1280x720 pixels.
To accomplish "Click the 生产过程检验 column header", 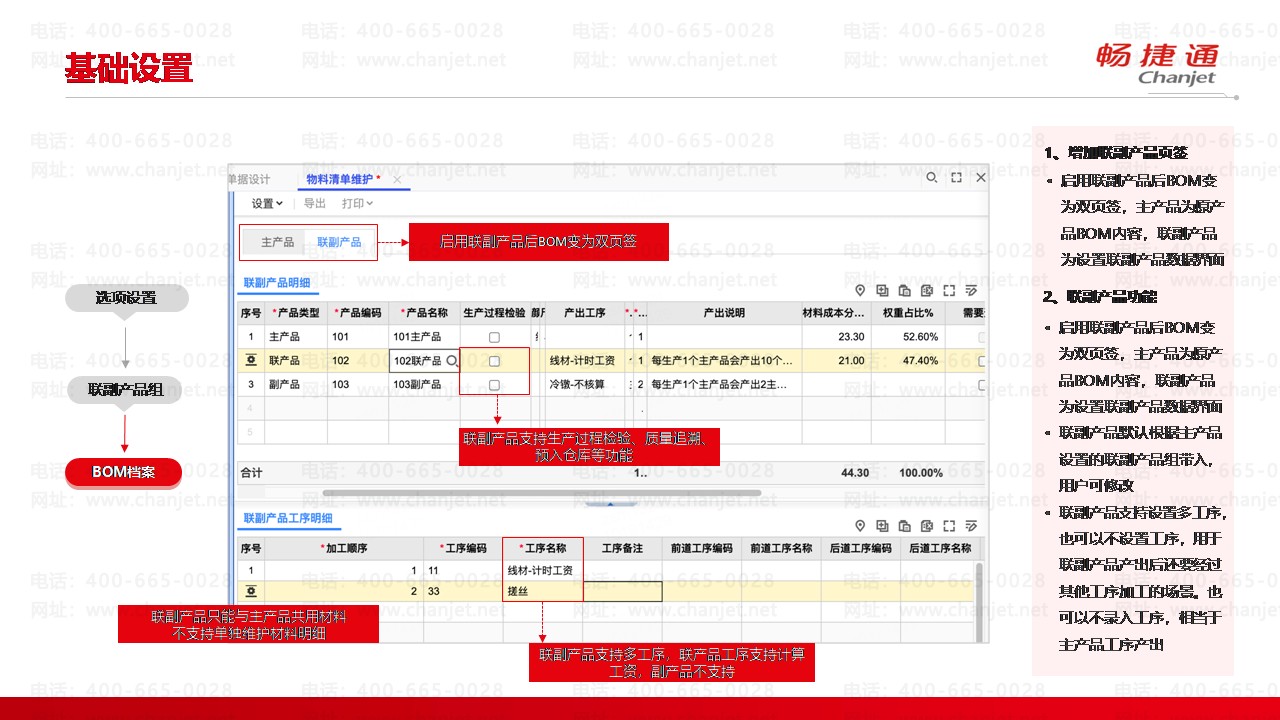I will 494,313.
